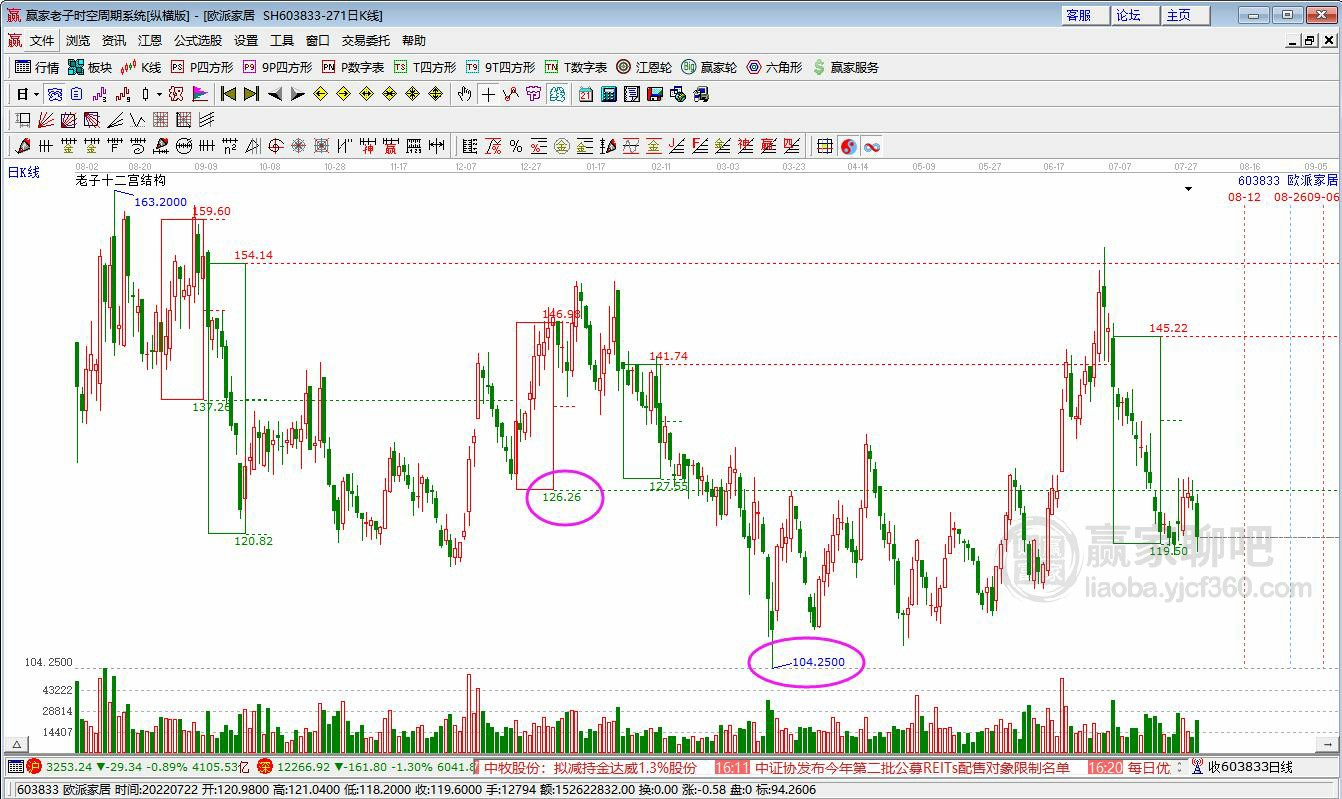This screenshot has height=799, width=1342.
Task: Open the 文件 menu
Action: coord(42,40)
